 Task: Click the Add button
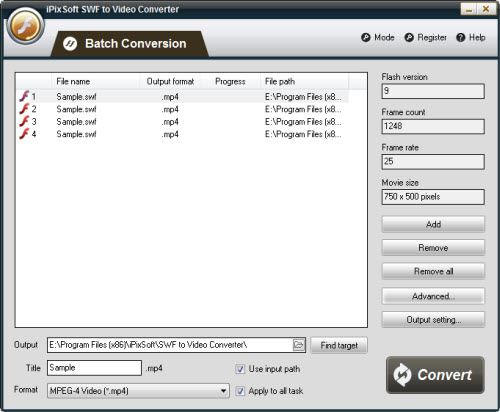pyautogui.click(x=433, y=224)
